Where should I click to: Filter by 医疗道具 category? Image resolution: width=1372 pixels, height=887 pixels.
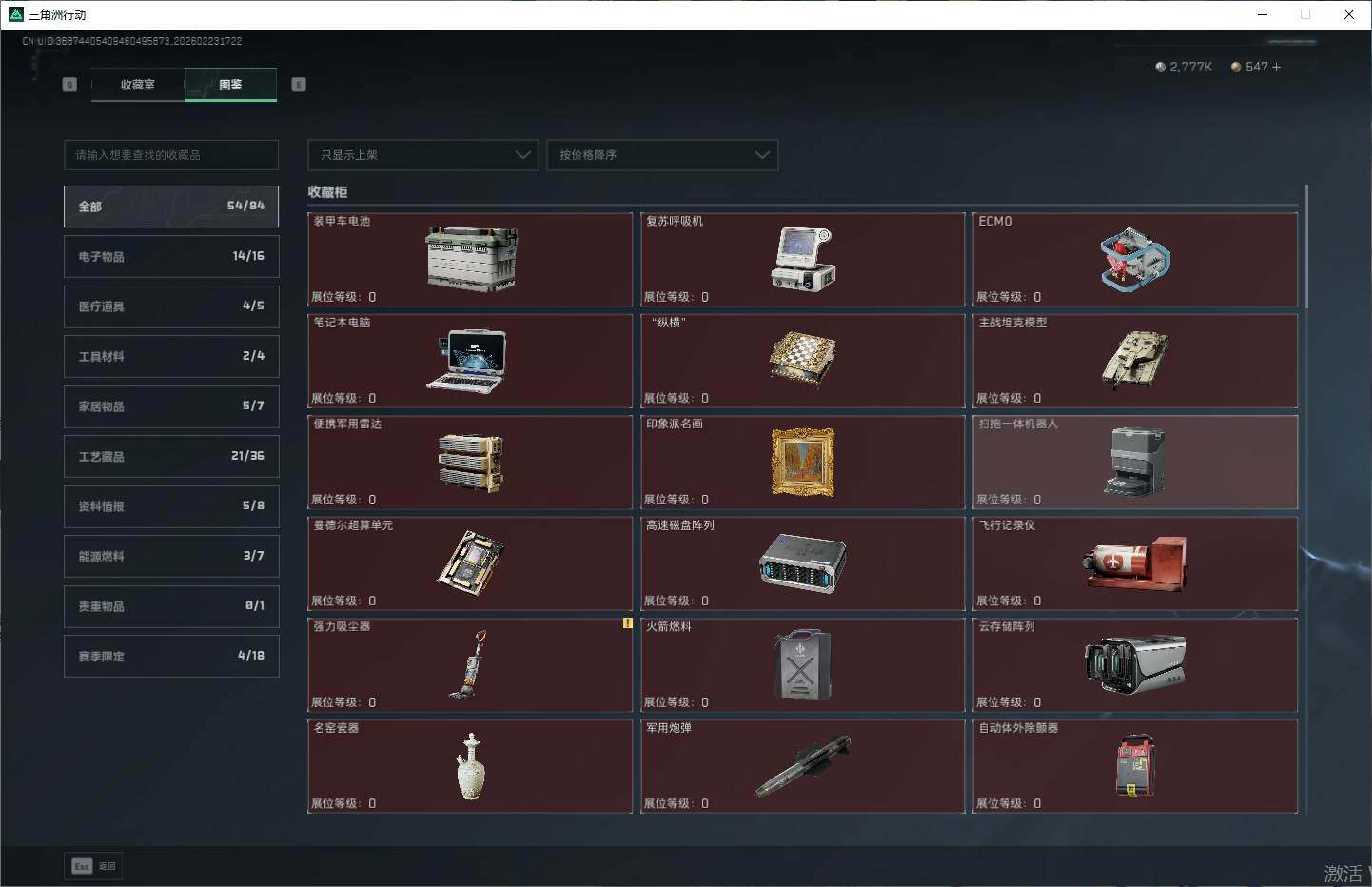[x=171, y=306]
